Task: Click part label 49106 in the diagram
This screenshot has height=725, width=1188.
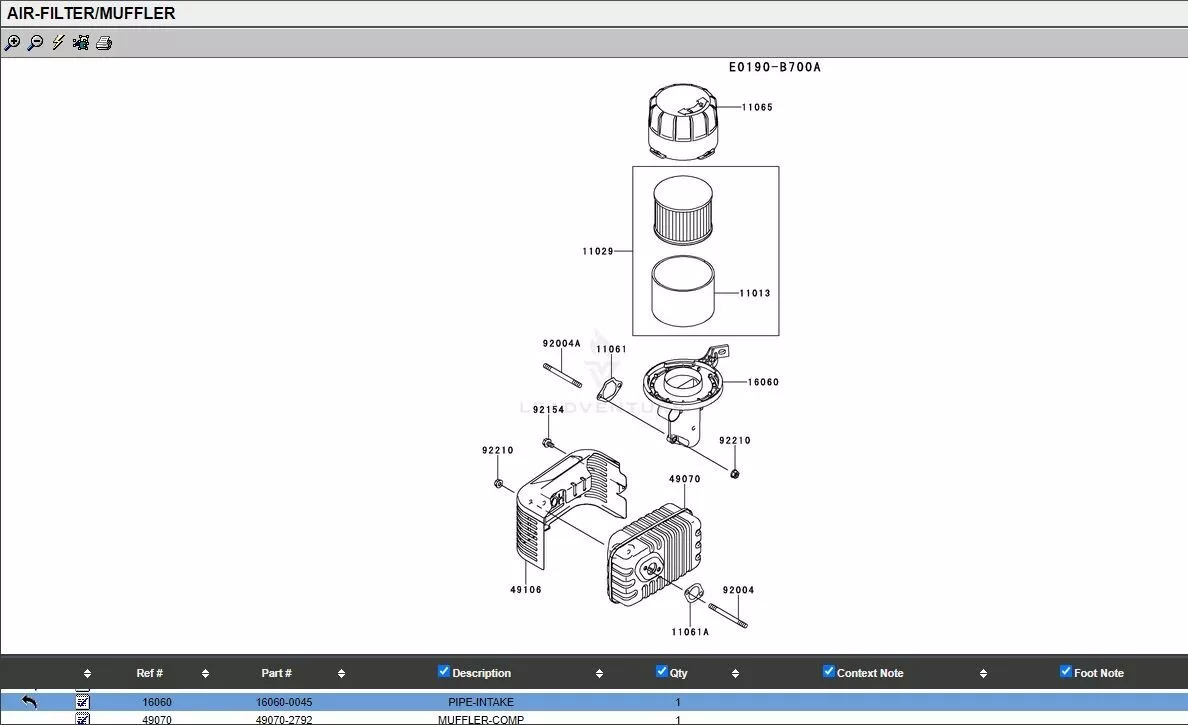Action: (x=526, y=590)
